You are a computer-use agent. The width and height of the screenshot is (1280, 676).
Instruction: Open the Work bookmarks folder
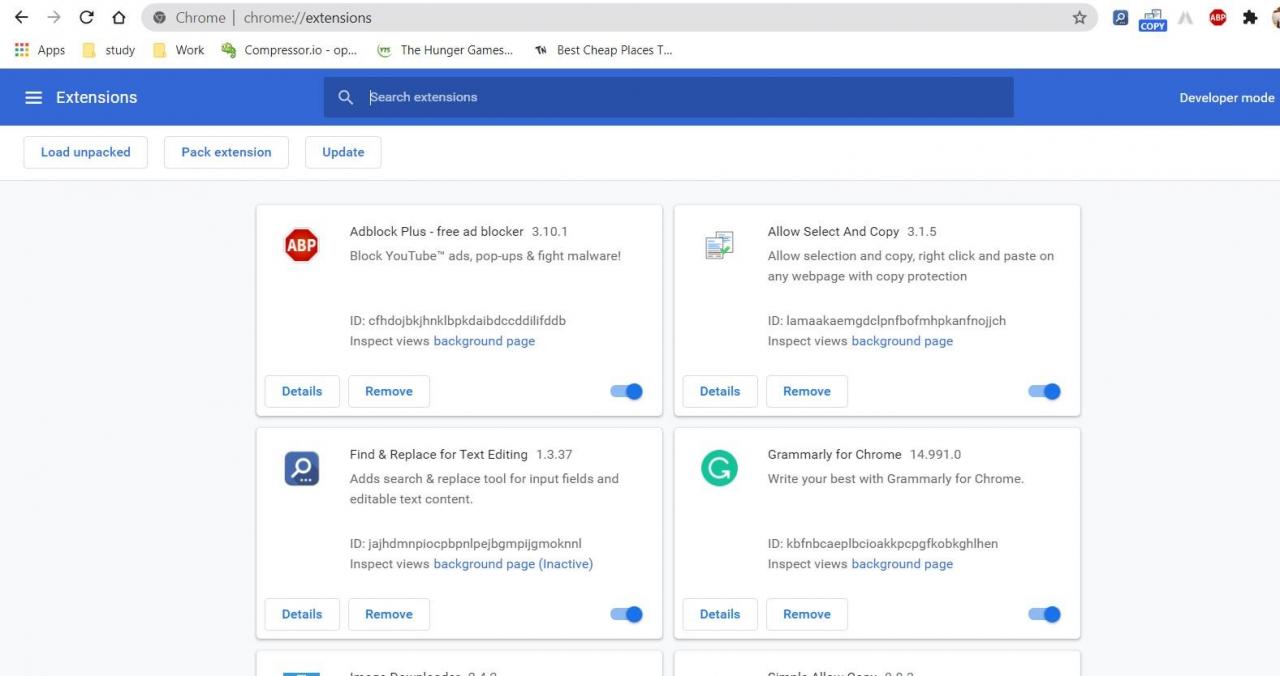tap(178, 50)
